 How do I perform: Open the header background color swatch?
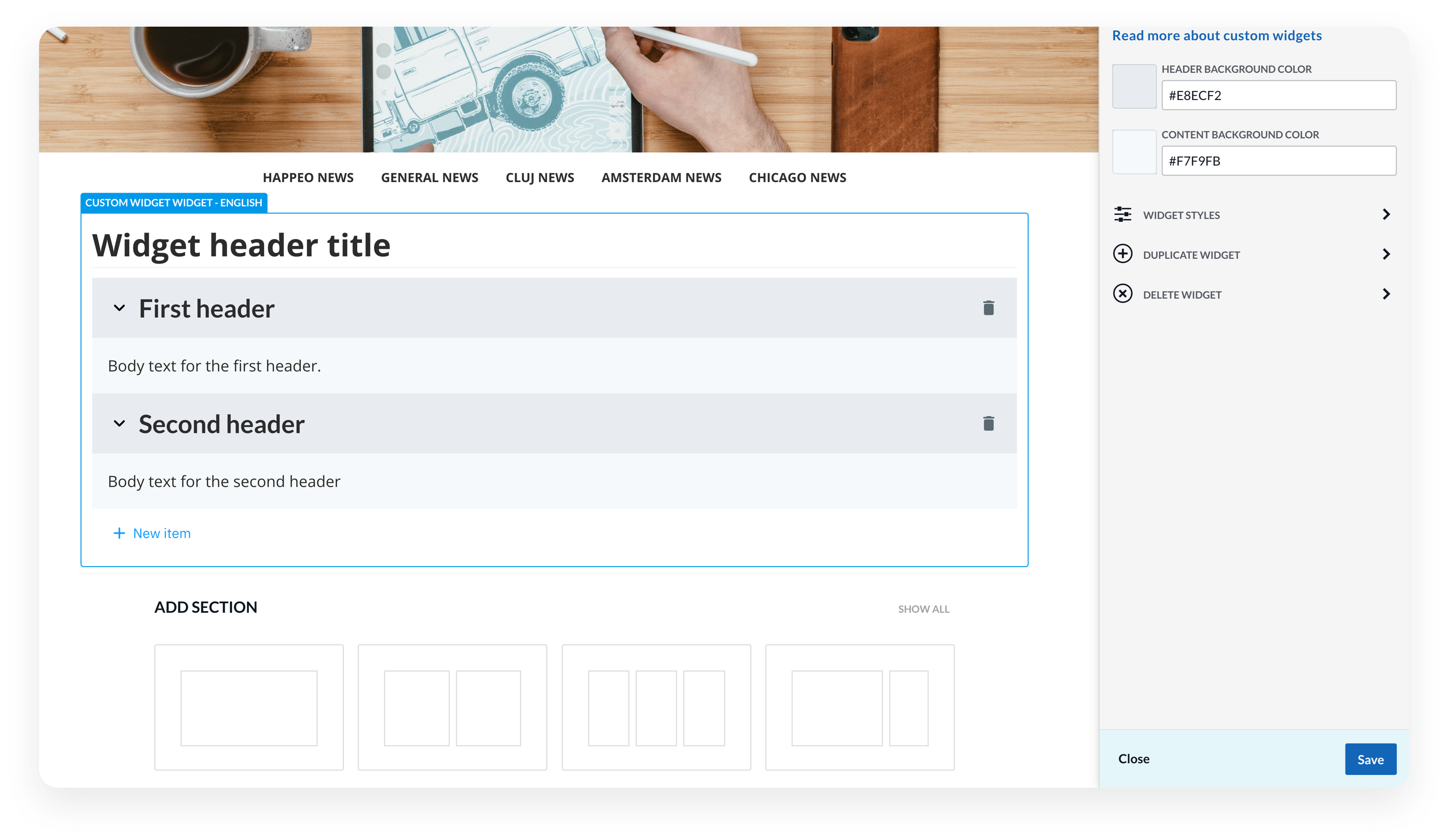pos(1134,87)
